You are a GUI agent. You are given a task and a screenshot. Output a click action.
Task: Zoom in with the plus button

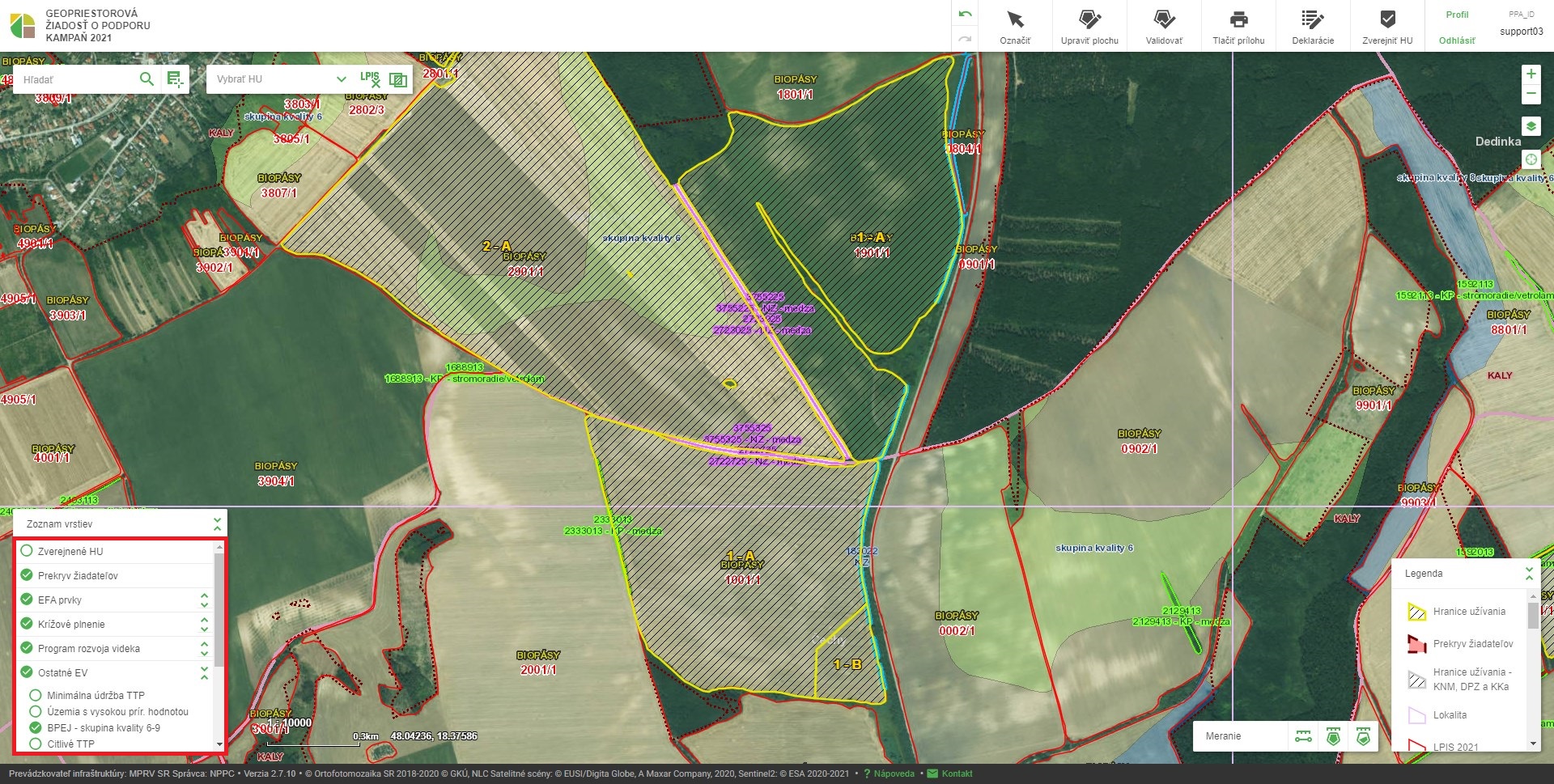[1531, 74]
